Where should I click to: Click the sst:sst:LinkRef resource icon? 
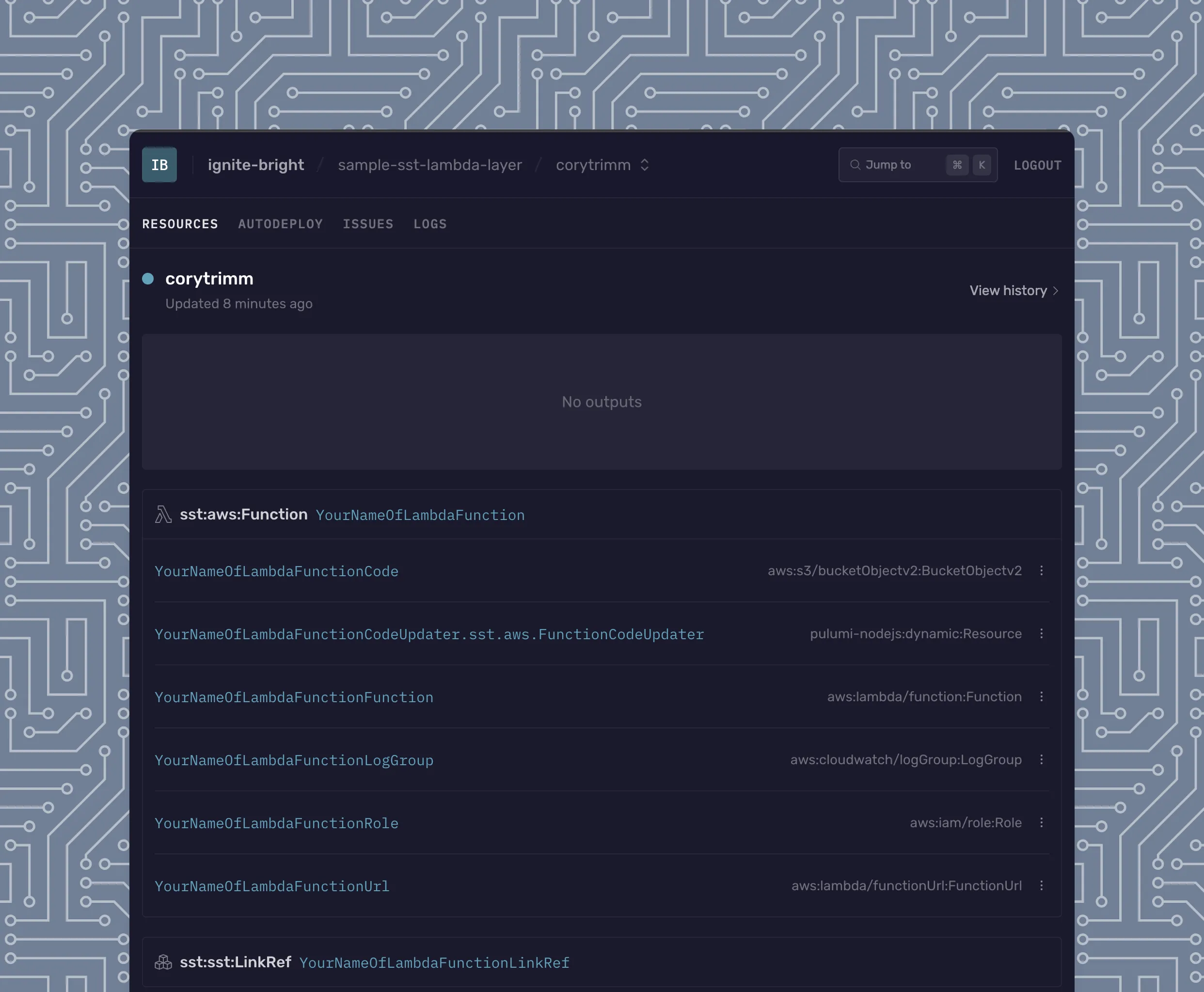(162, 961)
